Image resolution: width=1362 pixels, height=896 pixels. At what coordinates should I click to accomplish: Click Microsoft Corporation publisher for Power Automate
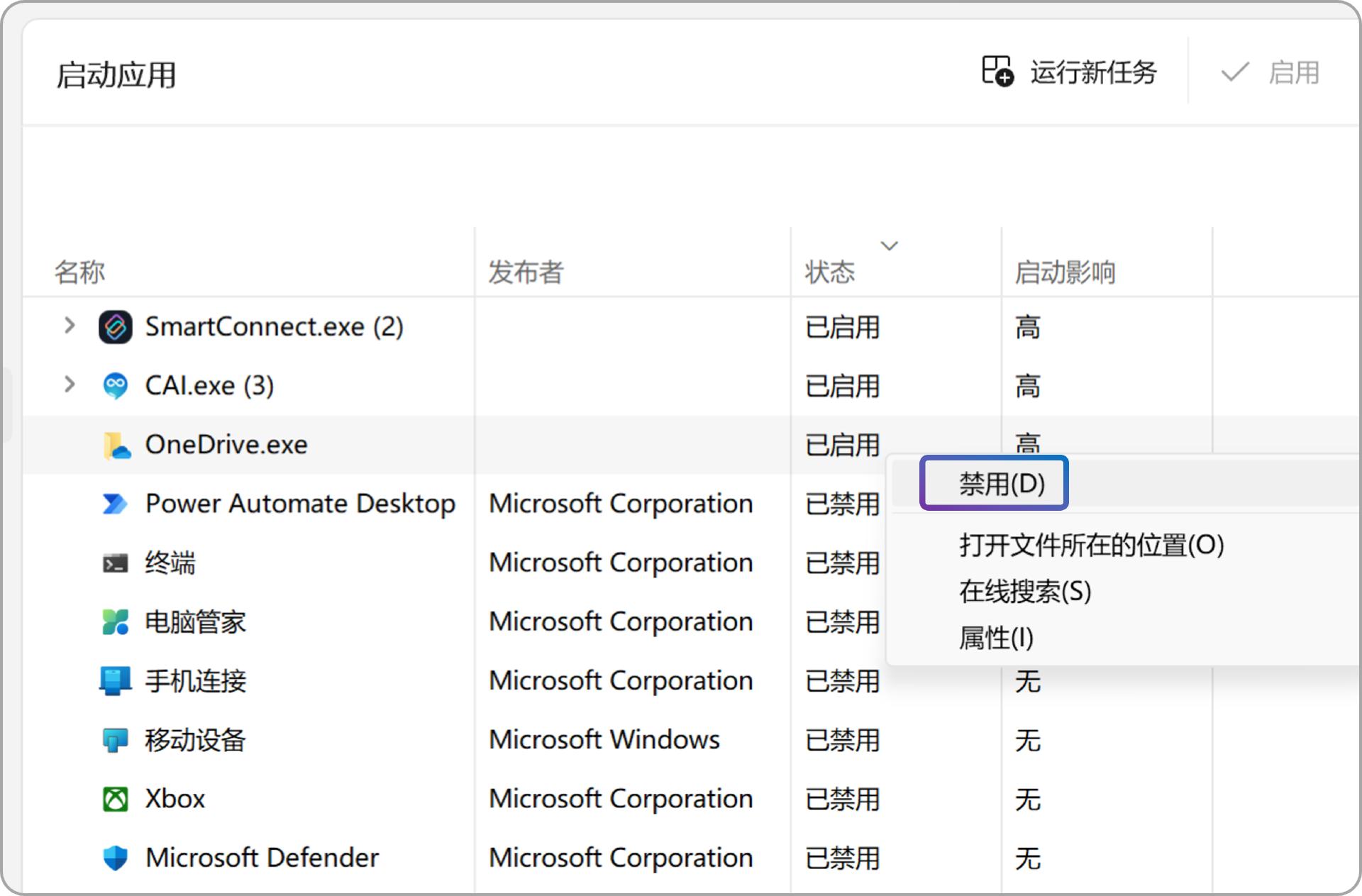(x=621, y=504)
